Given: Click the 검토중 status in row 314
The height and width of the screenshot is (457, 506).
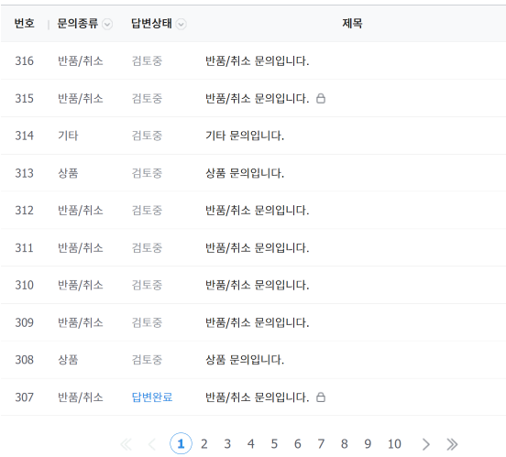Looking at the screenshot, I should pos(147,136).
